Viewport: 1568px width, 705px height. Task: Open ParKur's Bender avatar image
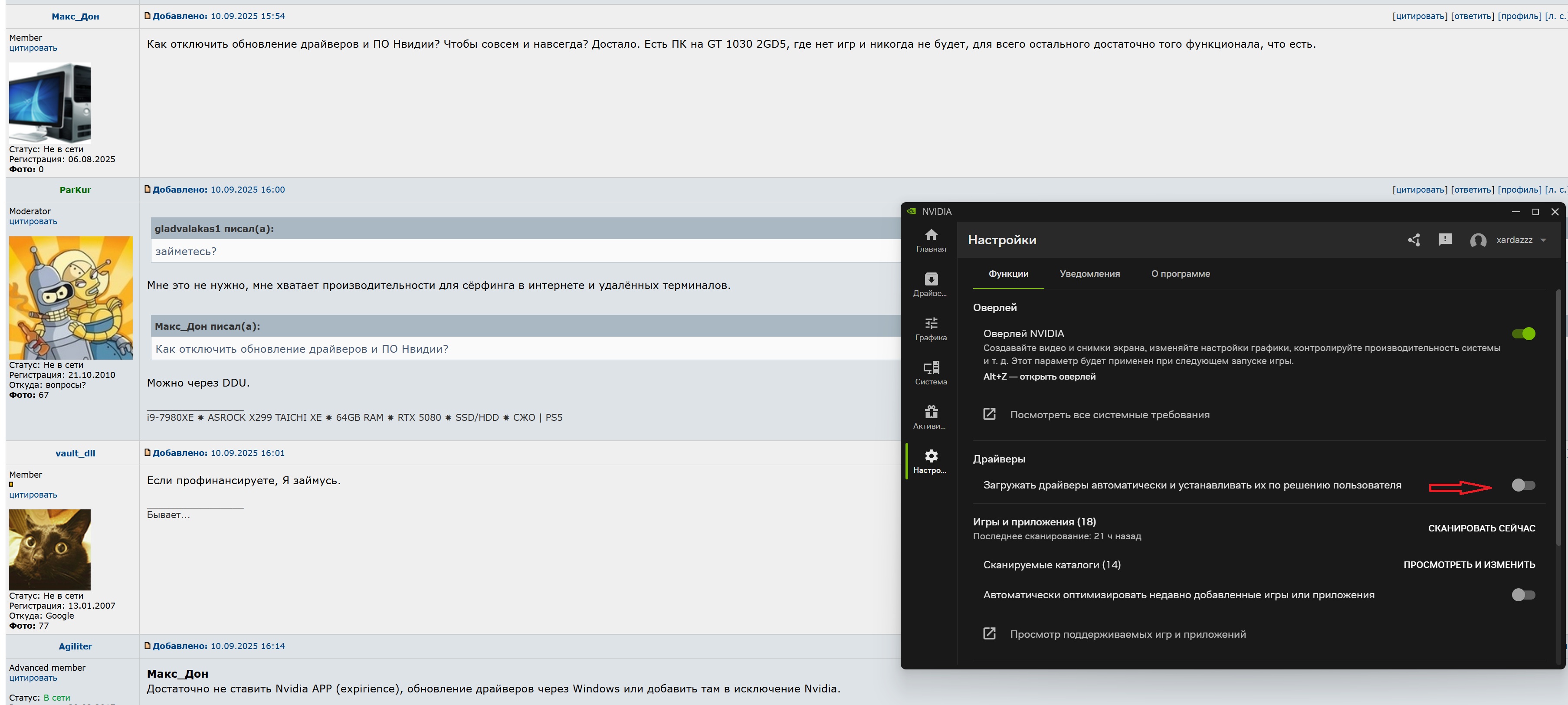(71, 297)
